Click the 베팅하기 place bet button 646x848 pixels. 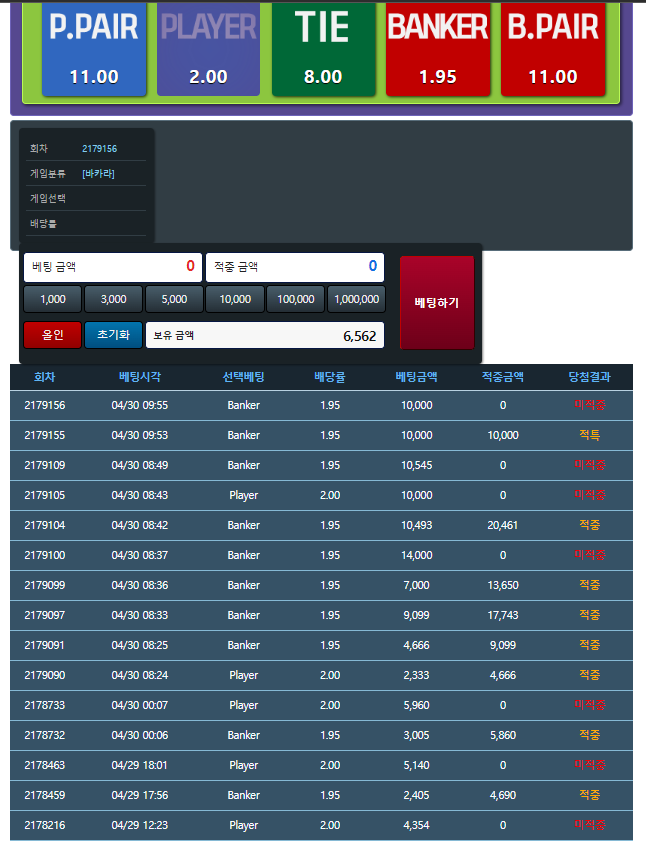click(x=436, y=302)
